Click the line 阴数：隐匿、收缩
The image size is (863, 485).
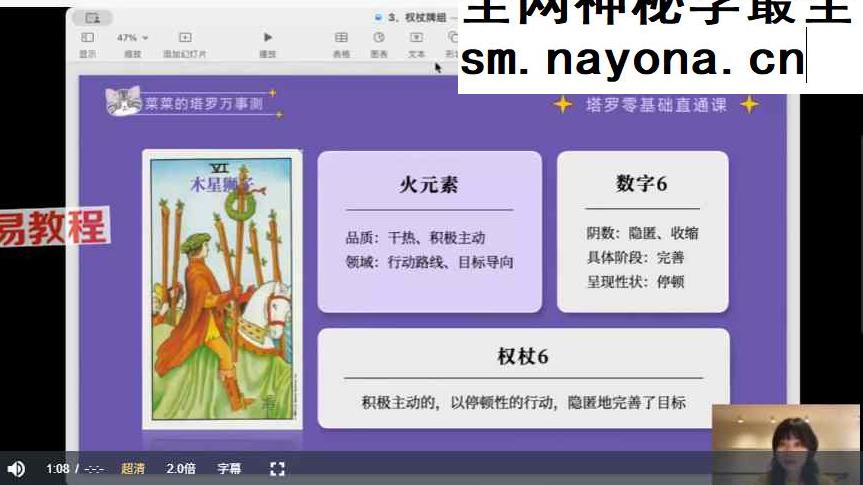click(x=642, y=233)
